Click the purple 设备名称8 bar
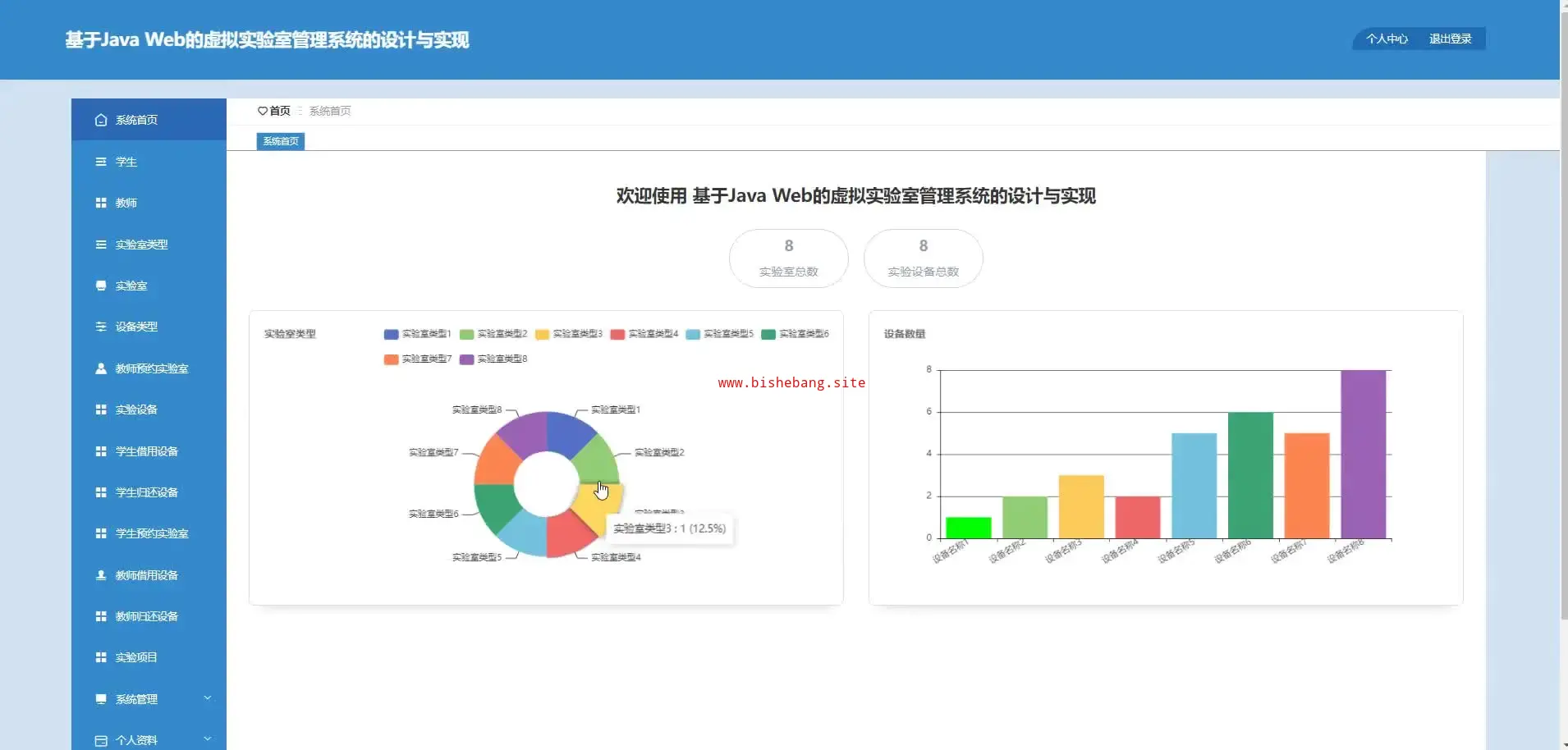Screen dimensions: 1568x750 [x=1363, y=455]
